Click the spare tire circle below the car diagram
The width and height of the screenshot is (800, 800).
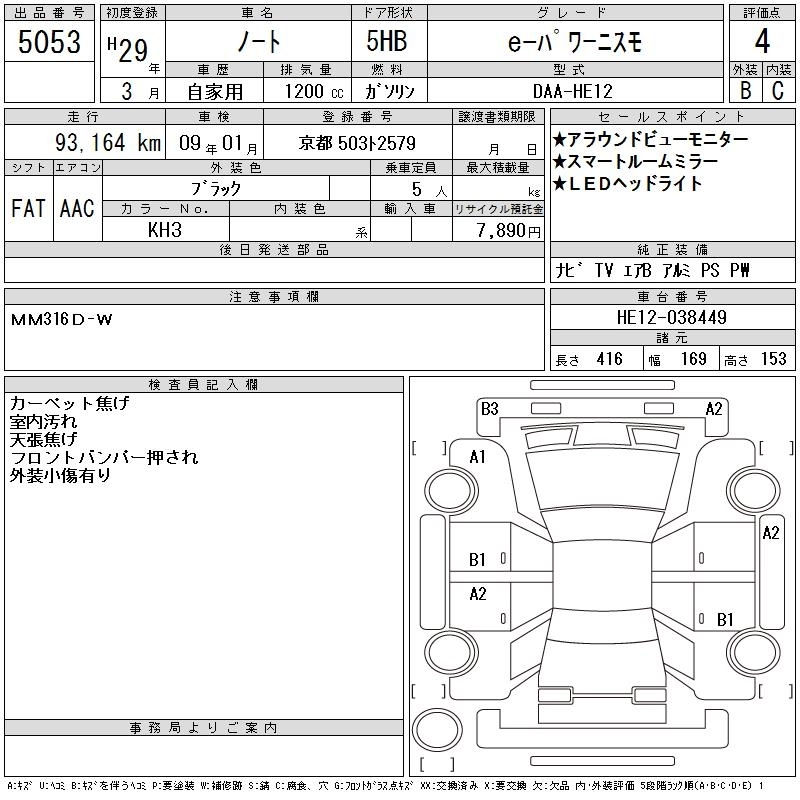(x=437, y=730)
